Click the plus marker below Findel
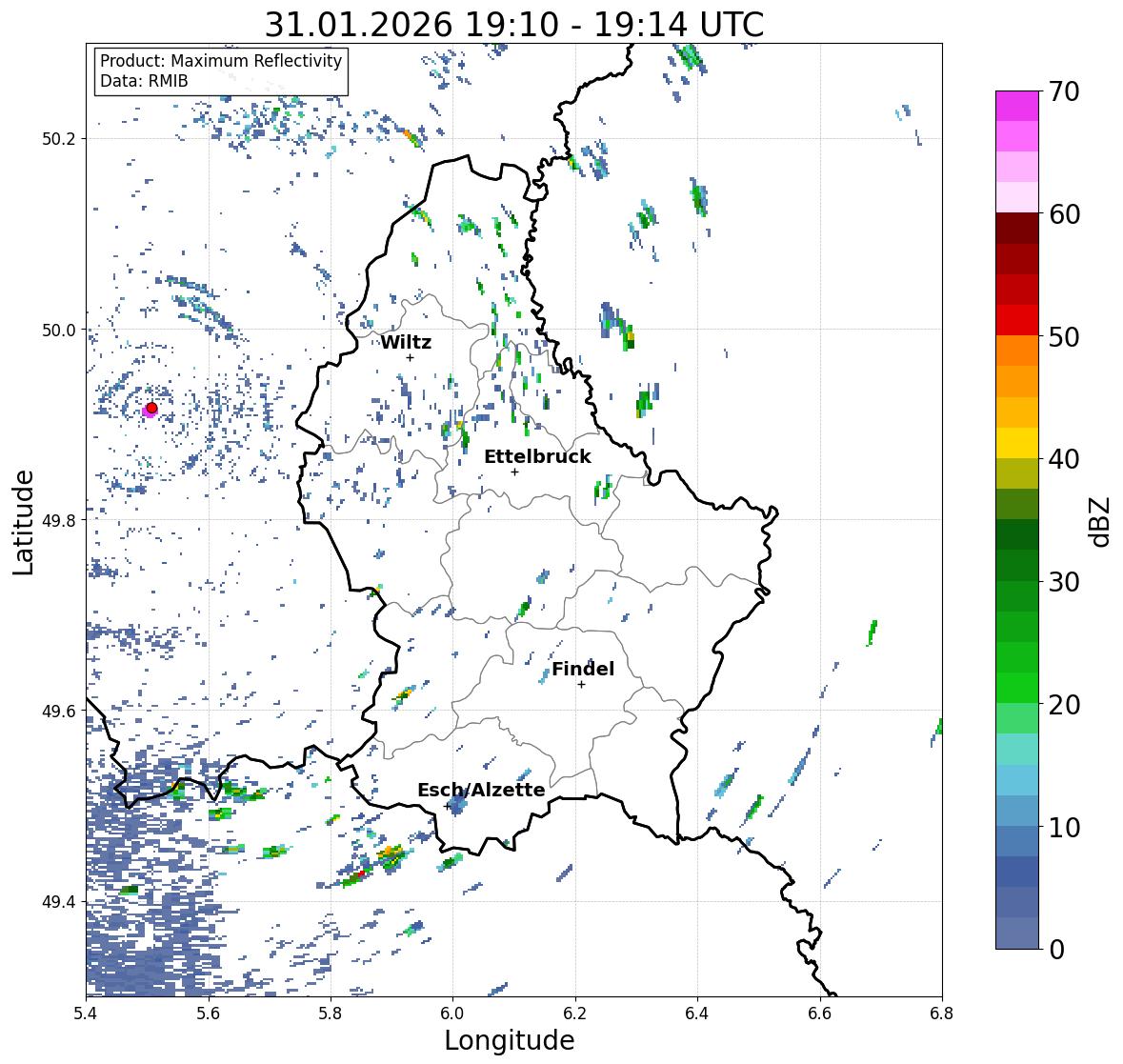Screen dimensions: 1123x1064 point(582,685)
